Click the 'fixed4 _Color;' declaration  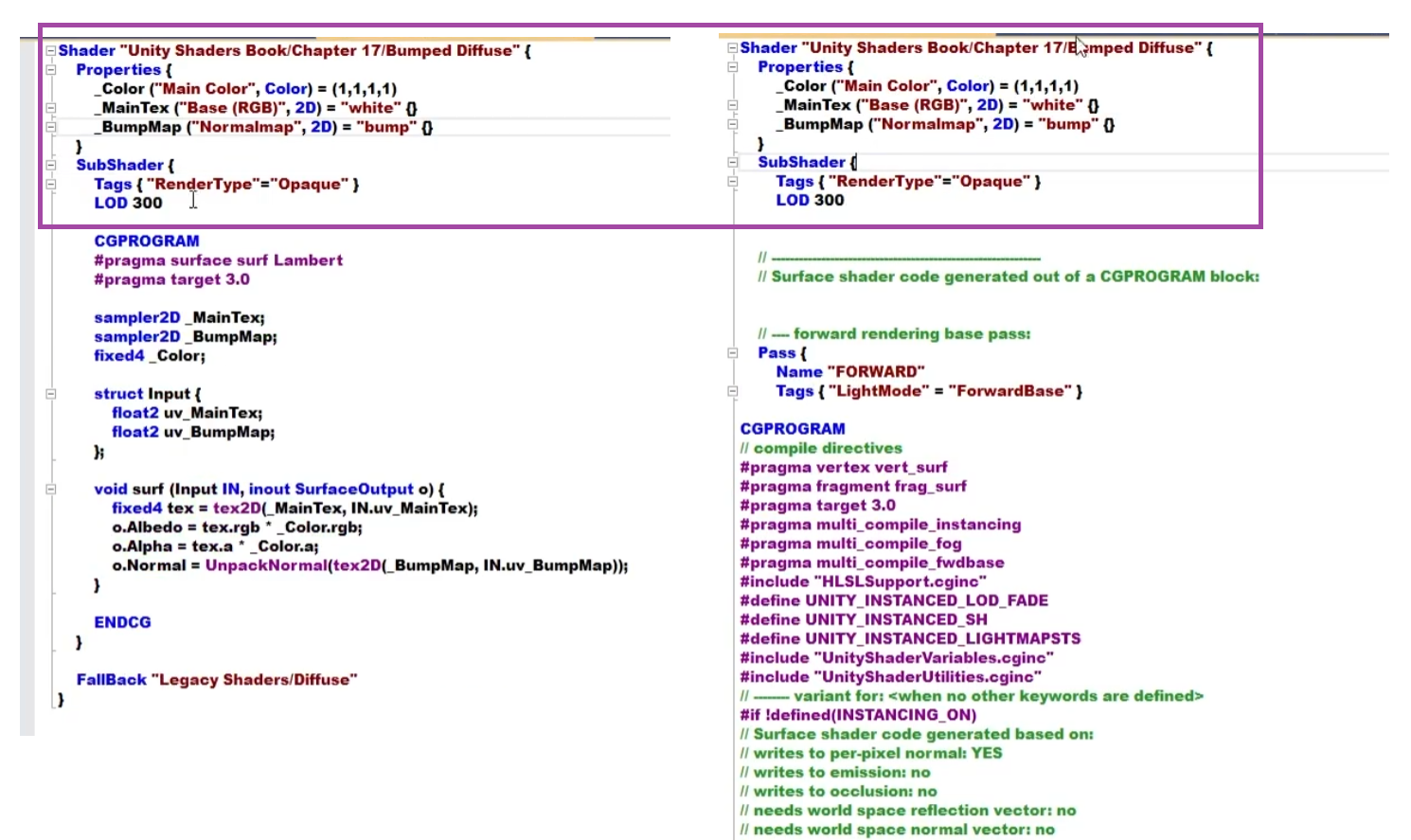(x=150, y=355)
